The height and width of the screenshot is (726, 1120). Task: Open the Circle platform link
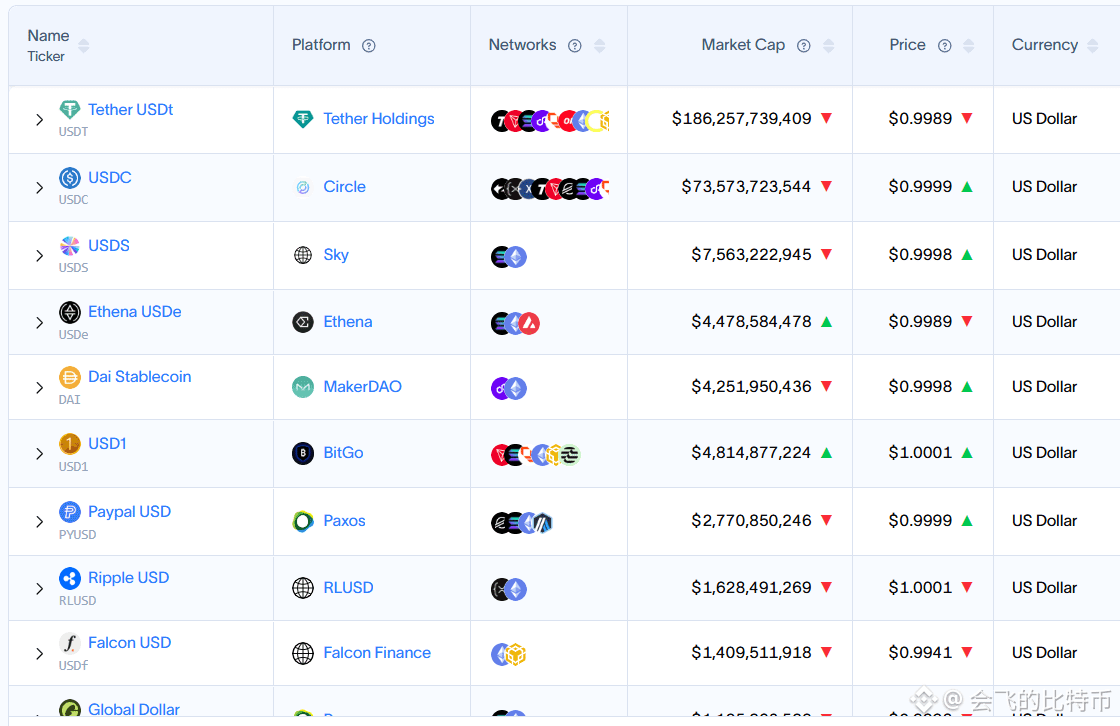pos(344,187)
